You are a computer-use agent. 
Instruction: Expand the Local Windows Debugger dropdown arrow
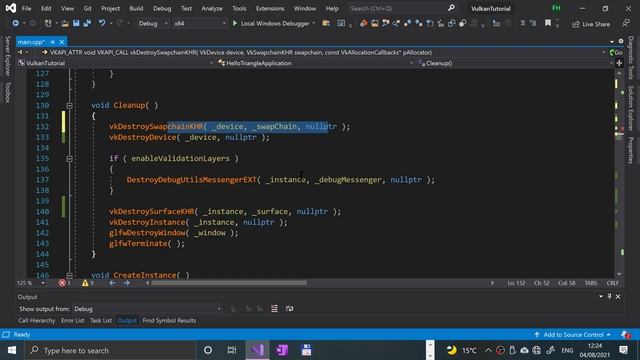pos(313,24)
